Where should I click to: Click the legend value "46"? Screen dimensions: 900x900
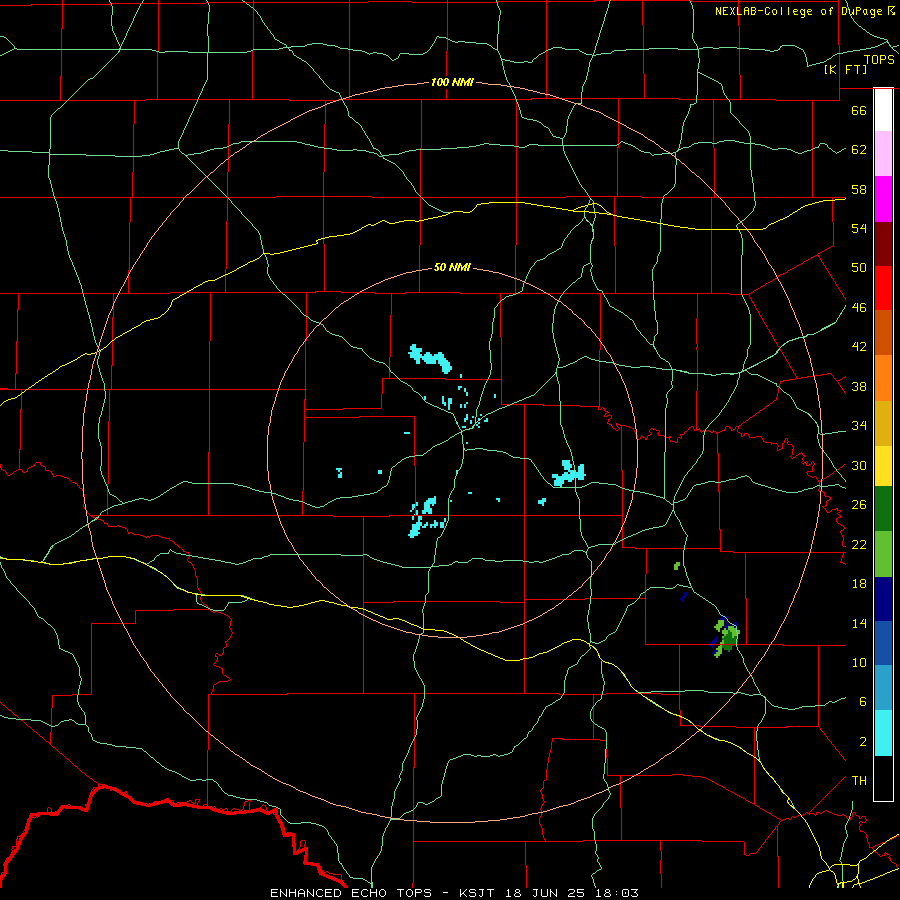pos(859,307)
